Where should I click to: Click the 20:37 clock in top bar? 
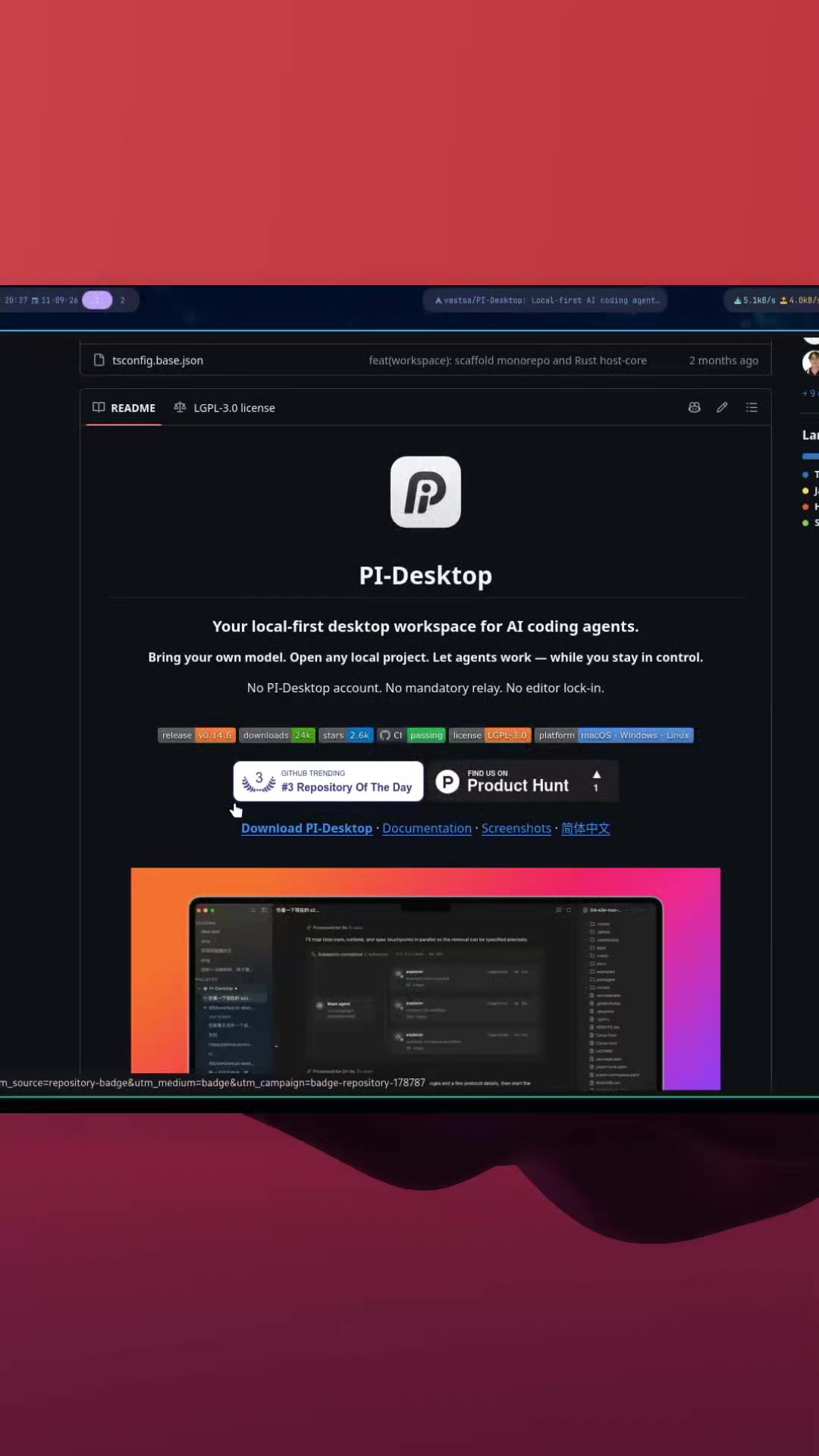16,300
